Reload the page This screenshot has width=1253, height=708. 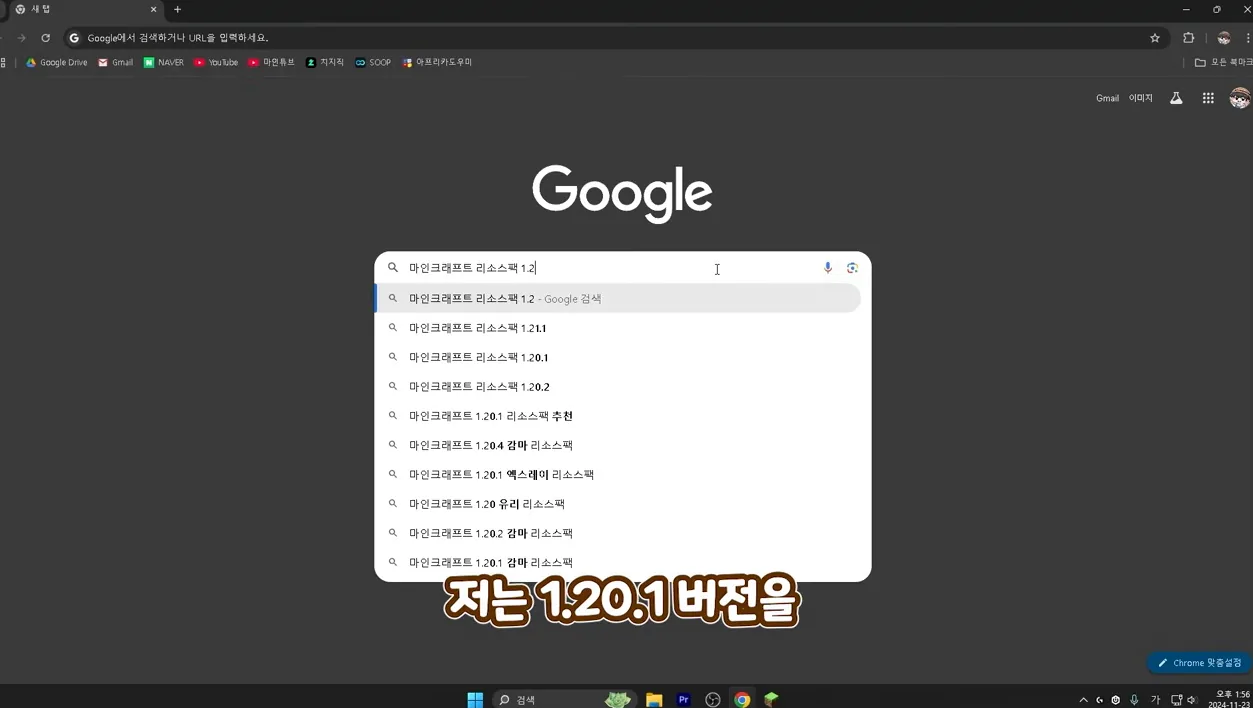pos(45,38)
